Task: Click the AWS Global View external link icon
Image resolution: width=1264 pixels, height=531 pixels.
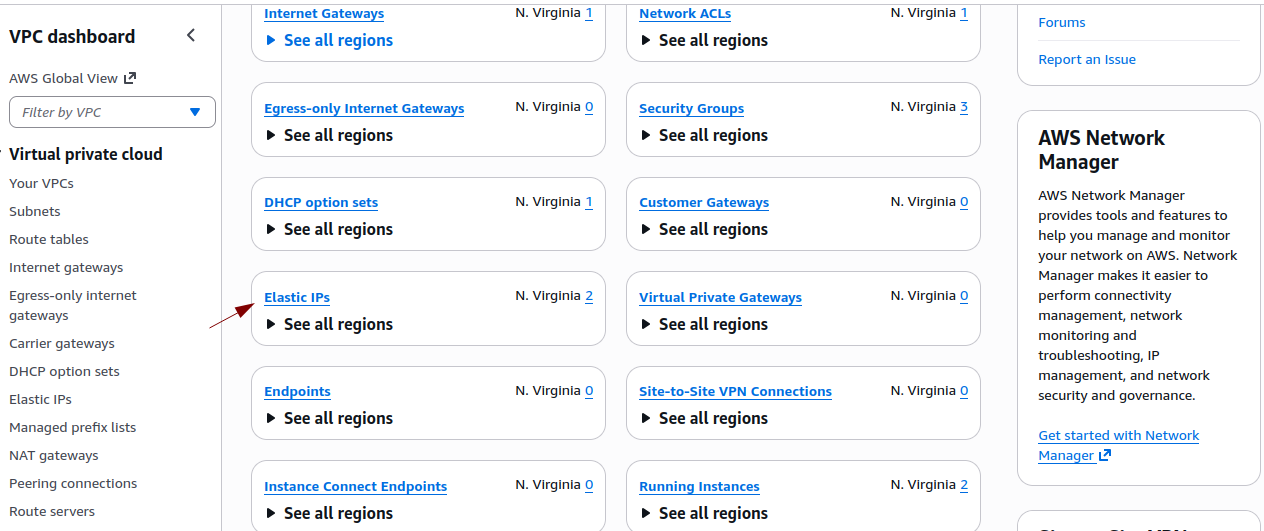Action: 129,78
